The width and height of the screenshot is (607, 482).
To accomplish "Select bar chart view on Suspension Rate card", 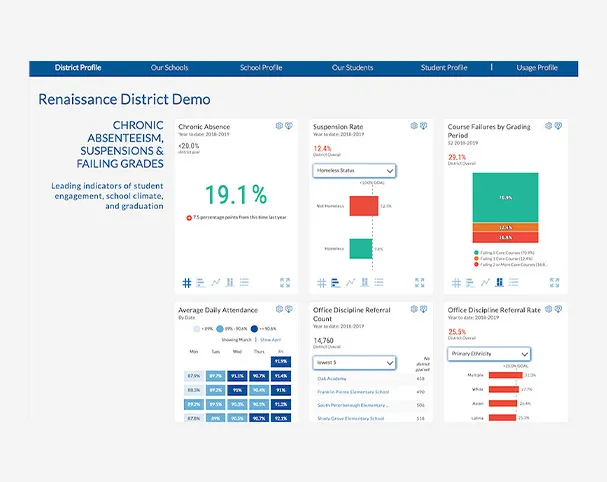I will pos(336,283).
